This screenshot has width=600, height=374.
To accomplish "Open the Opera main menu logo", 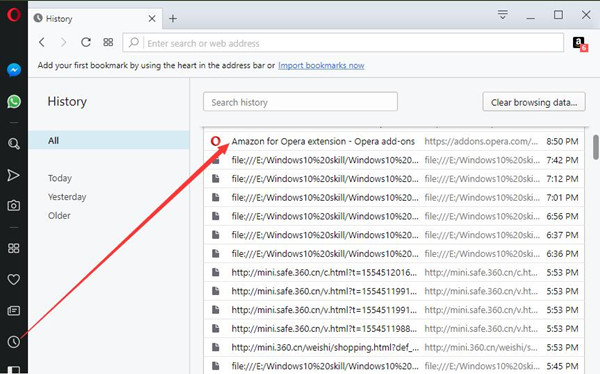I will coord(14,15).
